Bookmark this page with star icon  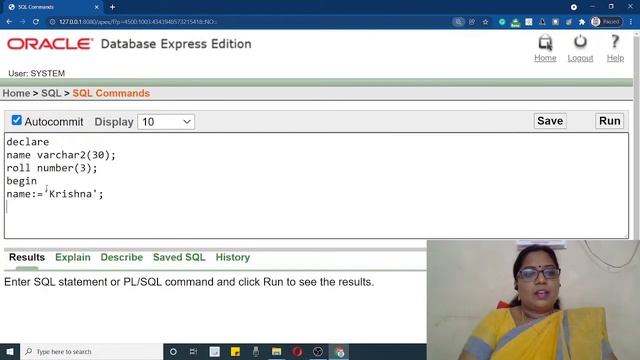click(x=485, y=22)
